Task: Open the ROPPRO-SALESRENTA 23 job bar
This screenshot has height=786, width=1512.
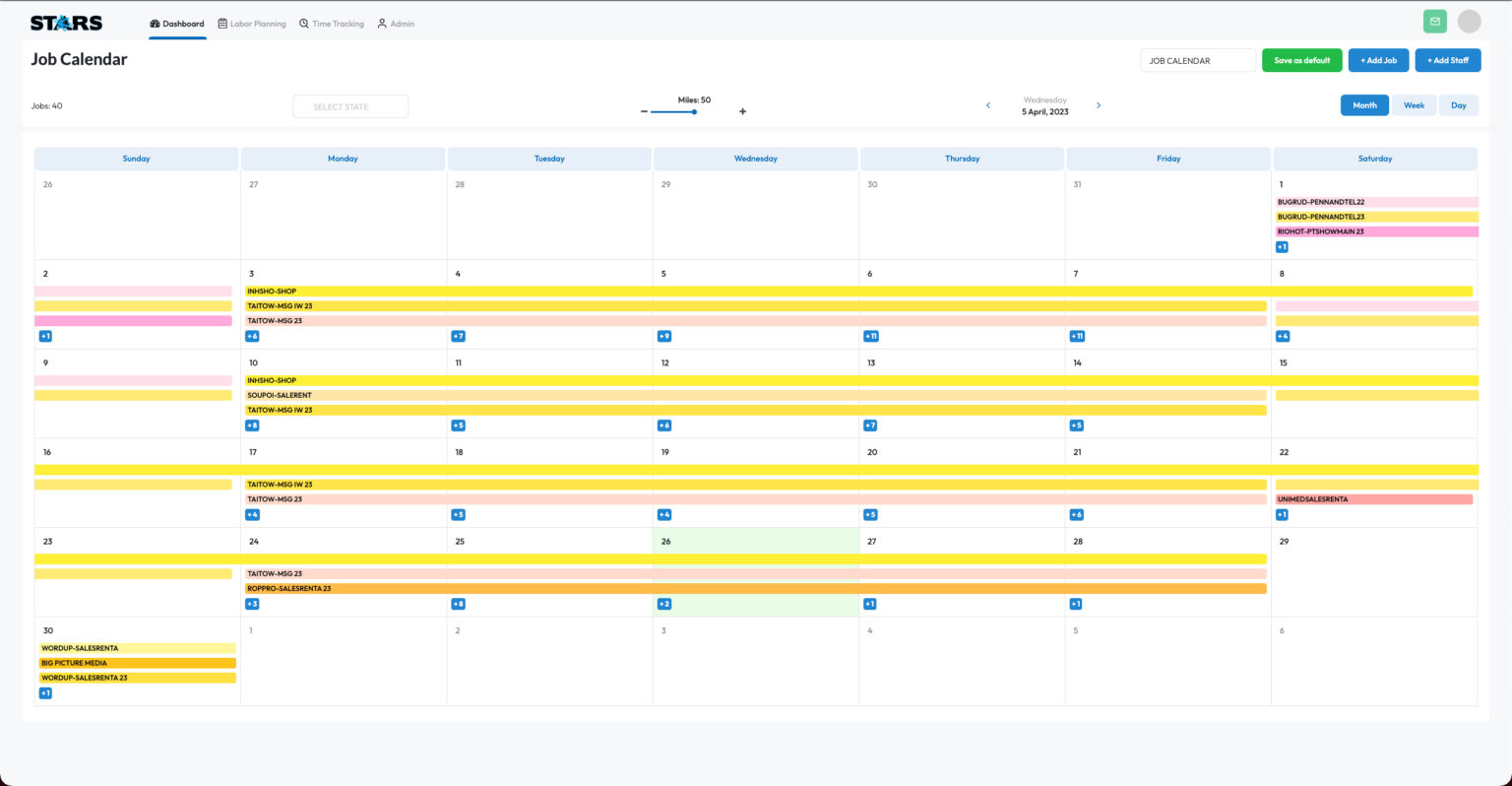Action: click(755, 589)
